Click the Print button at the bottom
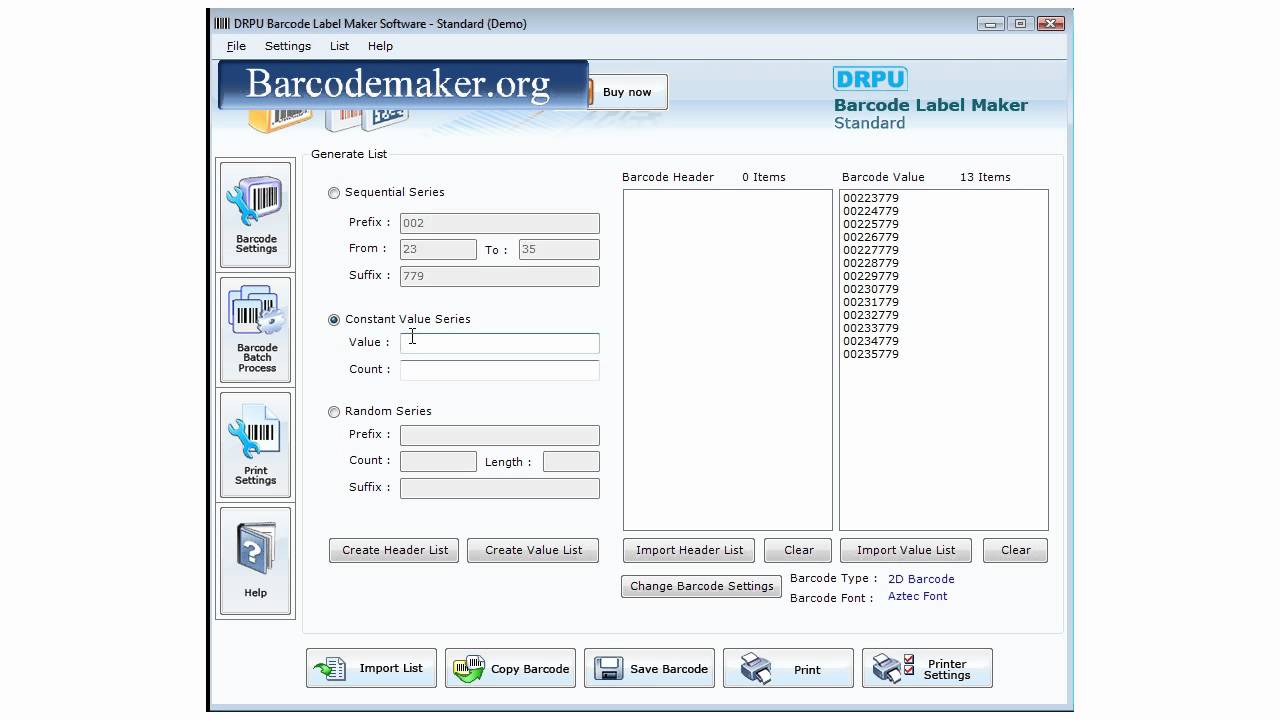 pyautogui.click(x=788, y=668)
